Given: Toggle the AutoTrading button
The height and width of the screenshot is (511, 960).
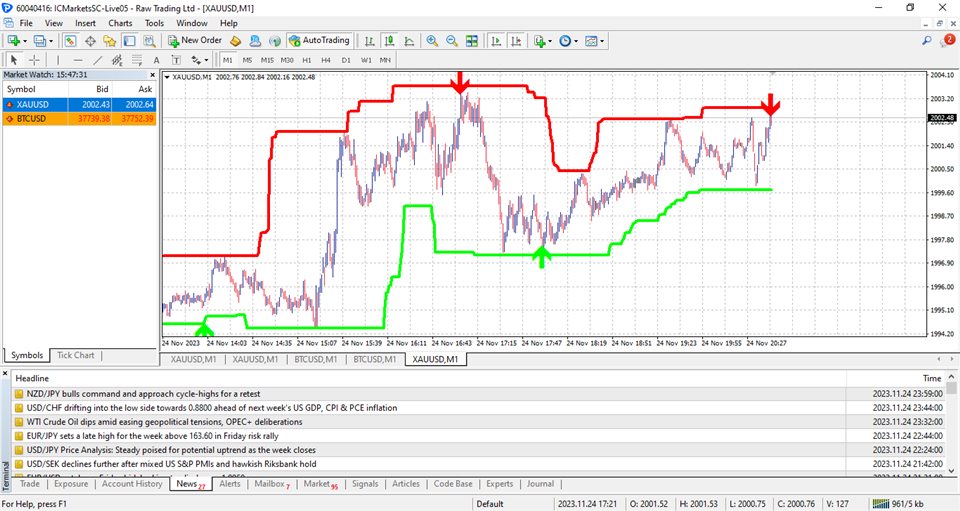Looking at the screenshot, I should tap(319, 40).
